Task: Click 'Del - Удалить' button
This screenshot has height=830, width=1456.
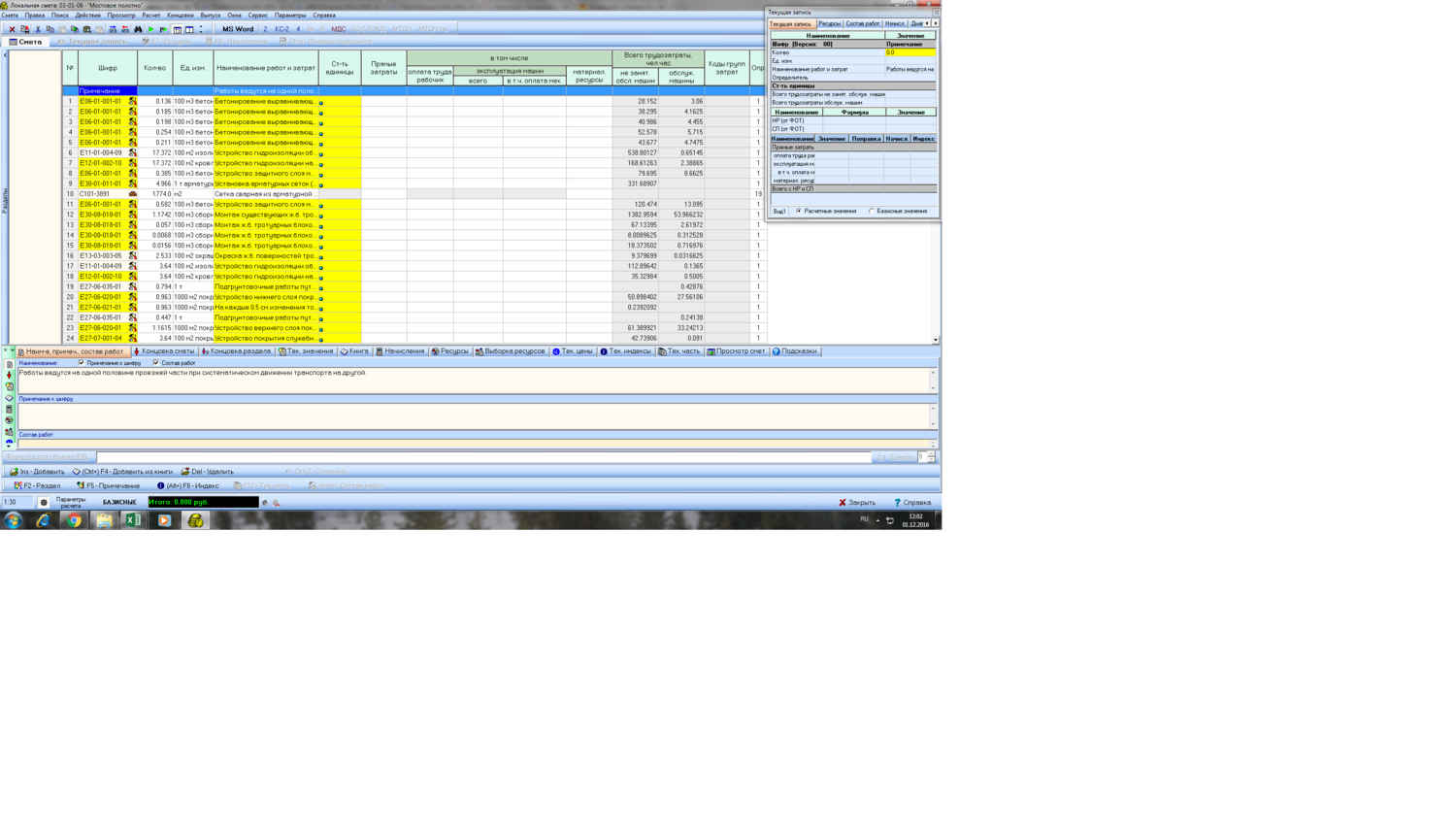Action: (208, 472)
